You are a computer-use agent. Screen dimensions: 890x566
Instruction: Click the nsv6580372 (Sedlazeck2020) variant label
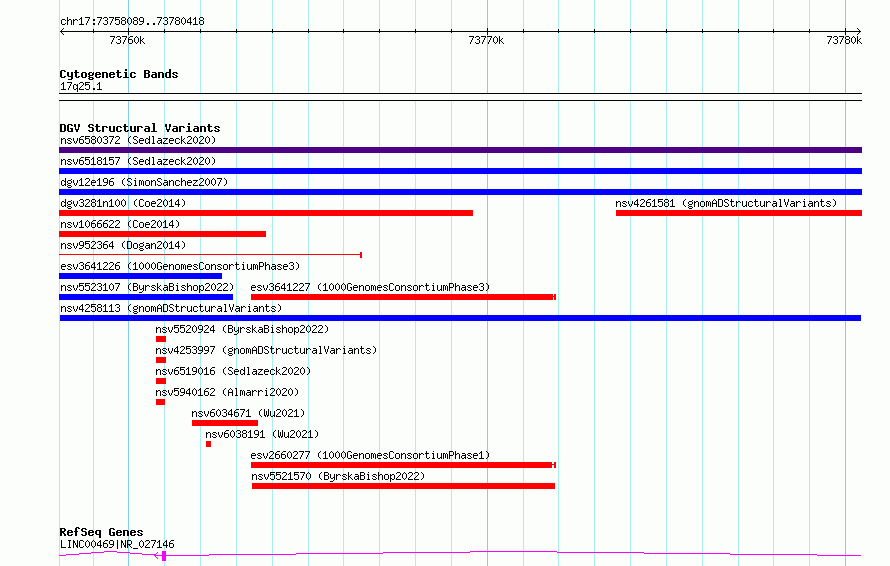(x=138, y=140)
